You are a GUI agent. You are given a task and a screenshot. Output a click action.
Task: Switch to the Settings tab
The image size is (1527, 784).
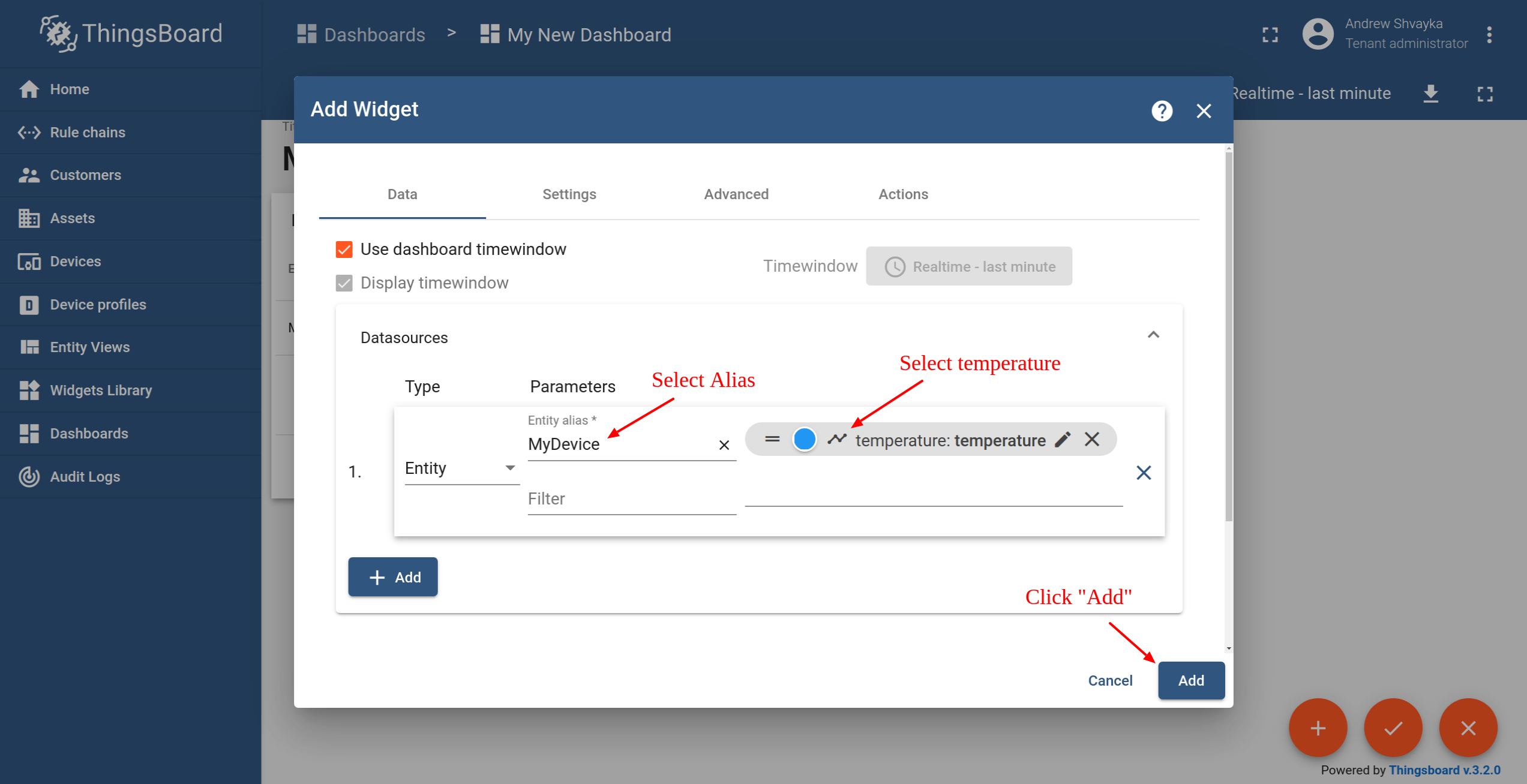coord(569,194)
